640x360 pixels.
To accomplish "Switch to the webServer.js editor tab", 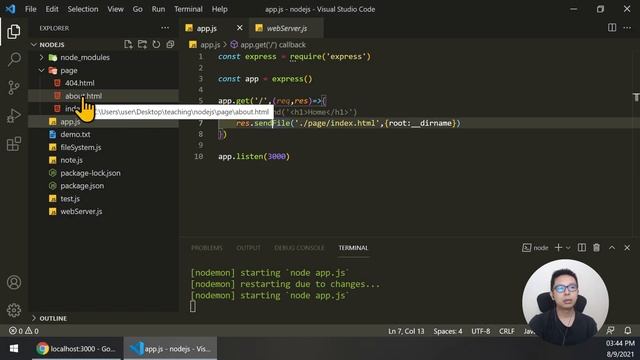I will [x=286, y=28].
